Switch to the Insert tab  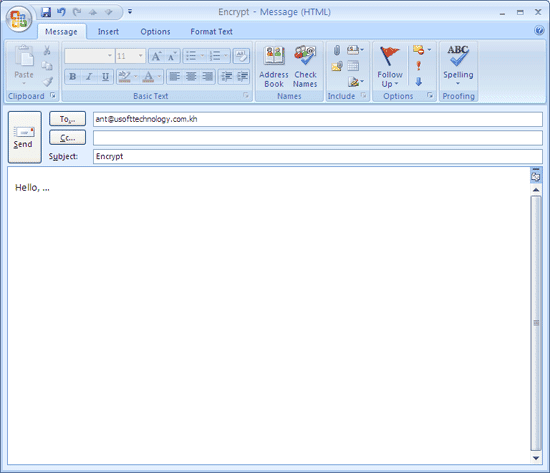click(x=108, y=32)
